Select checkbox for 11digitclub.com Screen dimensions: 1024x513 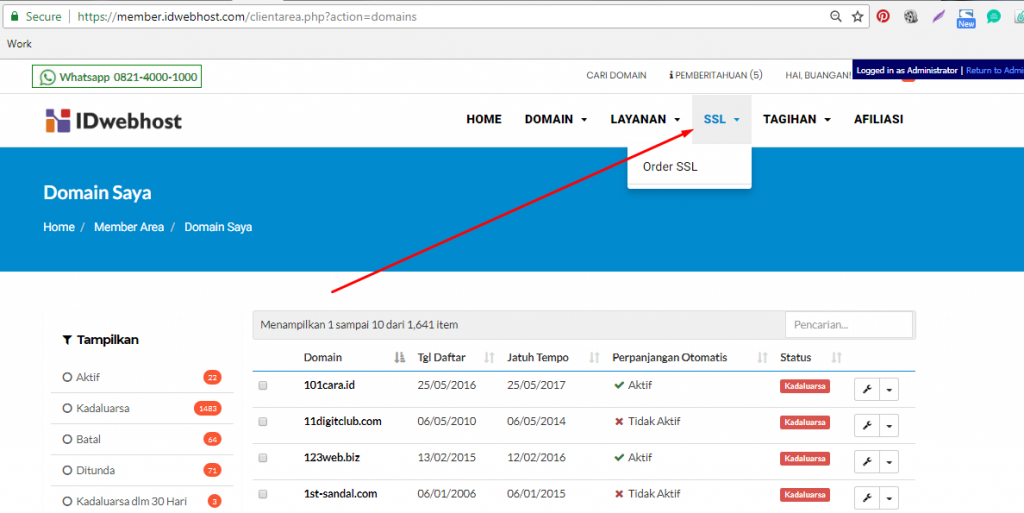(x=263, y=422)
